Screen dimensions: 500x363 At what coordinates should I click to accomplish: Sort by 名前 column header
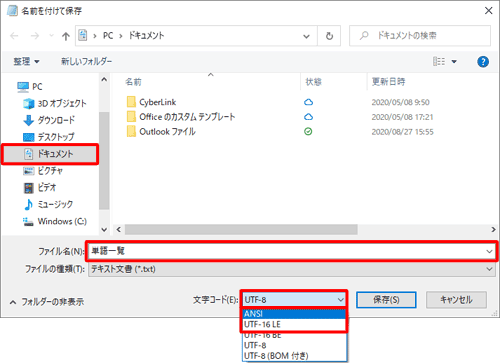(133, 82)
